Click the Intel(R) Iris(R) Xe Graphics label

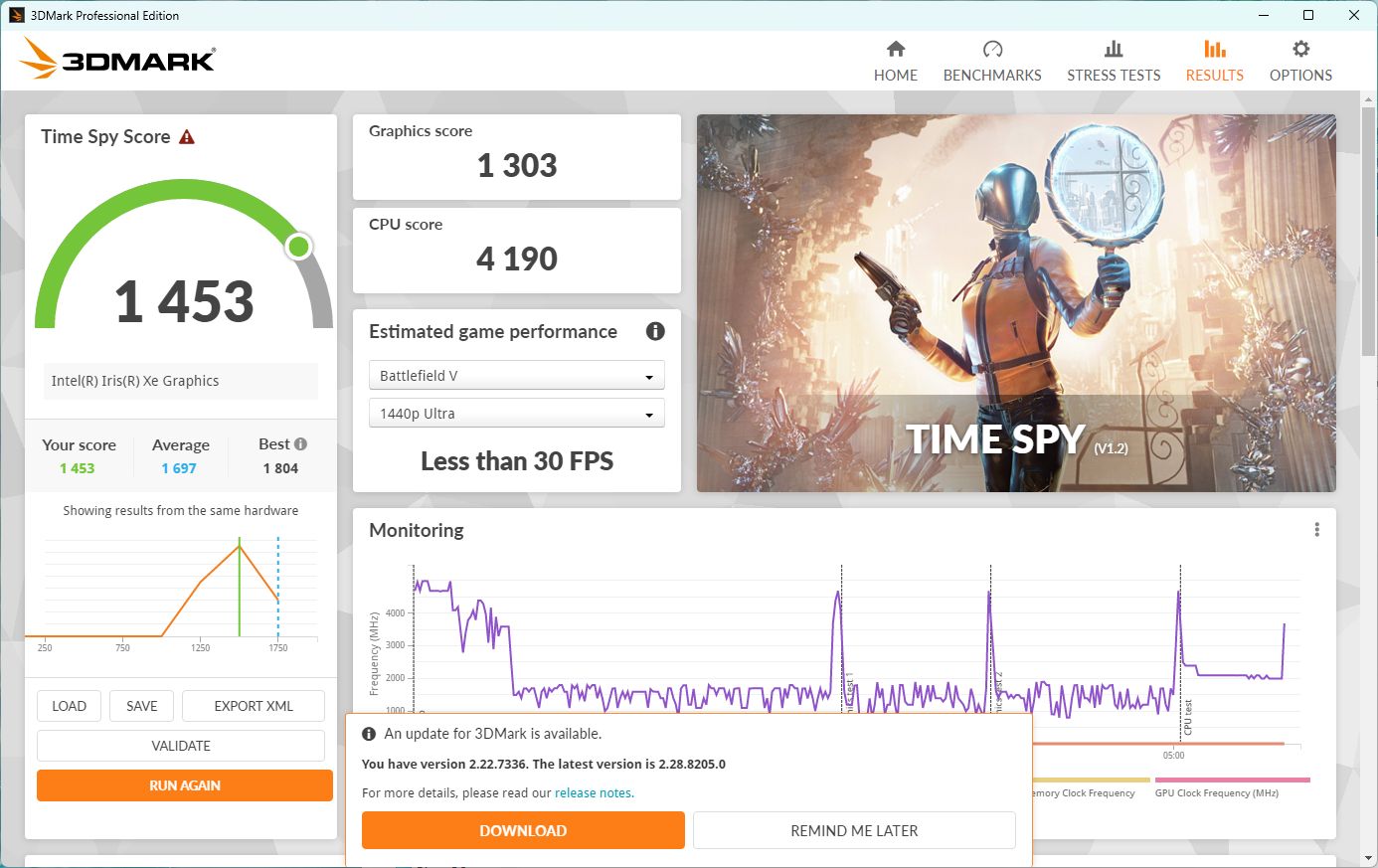(135, 381)
